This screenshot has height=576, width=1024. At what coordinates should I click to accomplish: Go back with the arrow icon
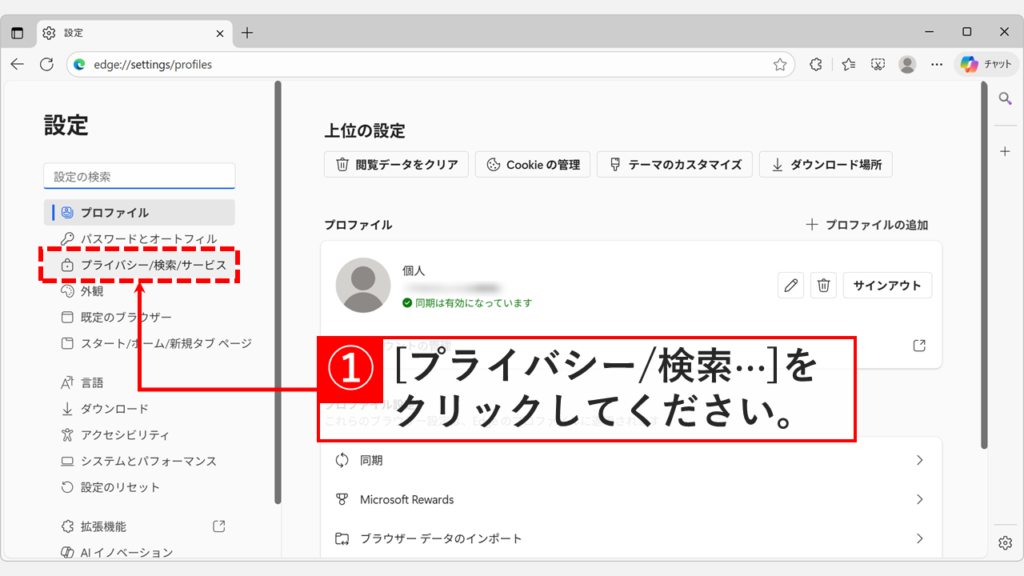[18, 64]
